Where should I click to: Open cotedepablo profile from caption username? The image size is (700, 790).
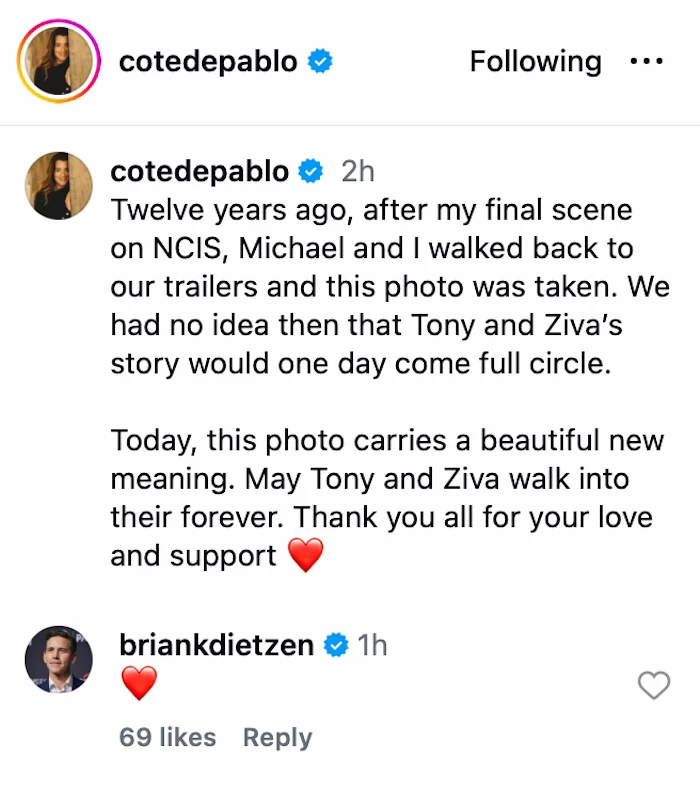tap(199, 171)
